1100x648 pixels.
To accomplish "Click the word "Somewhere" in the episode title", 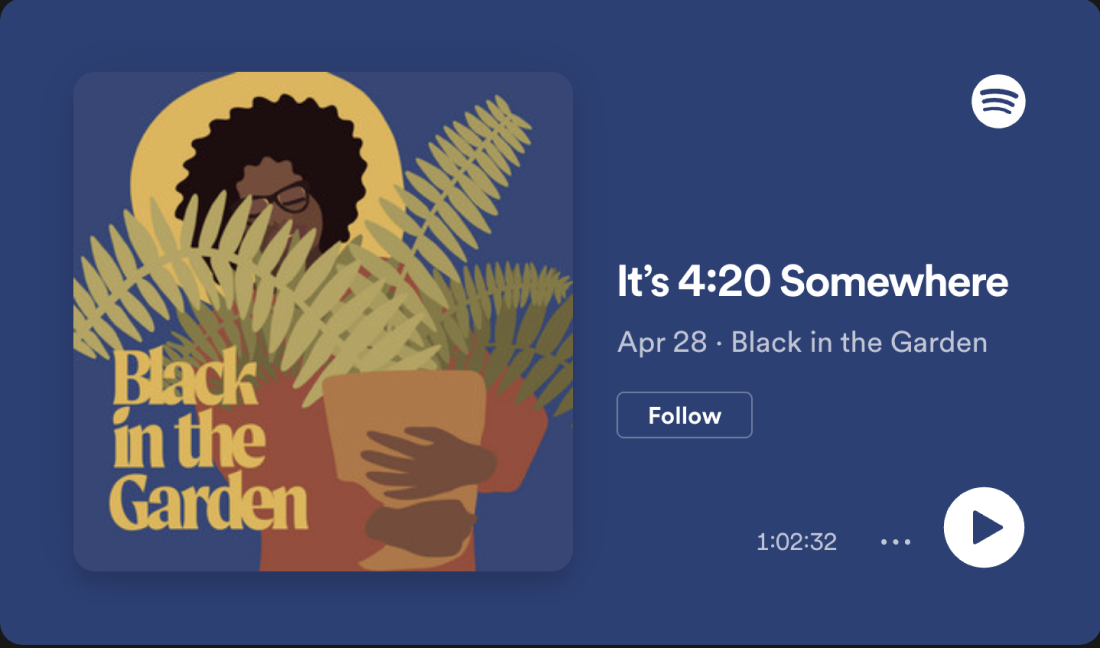I will point(894,281).
